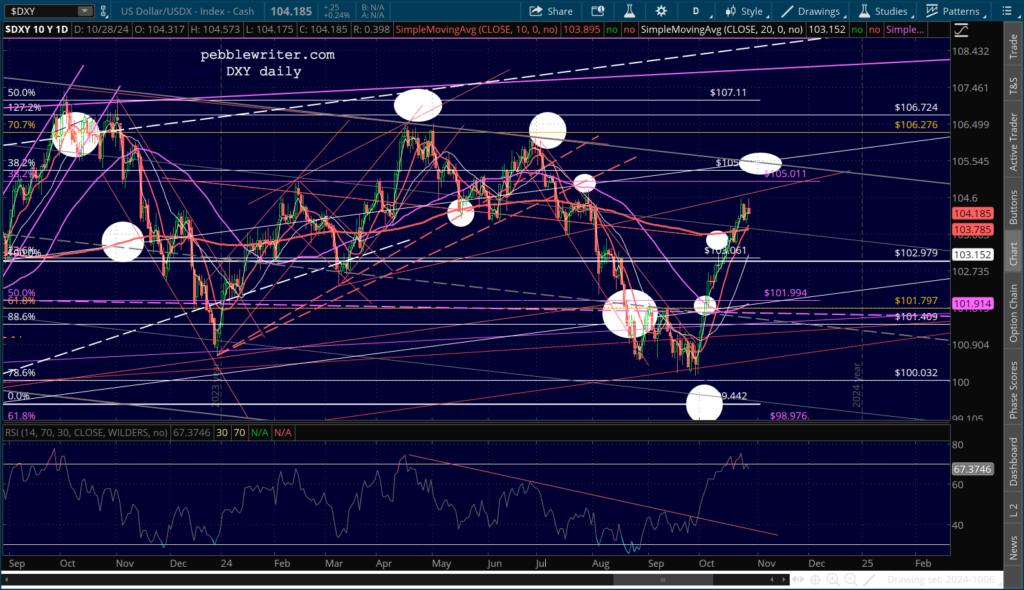
Task: Open the News side tab
Action: point(1013,548)
